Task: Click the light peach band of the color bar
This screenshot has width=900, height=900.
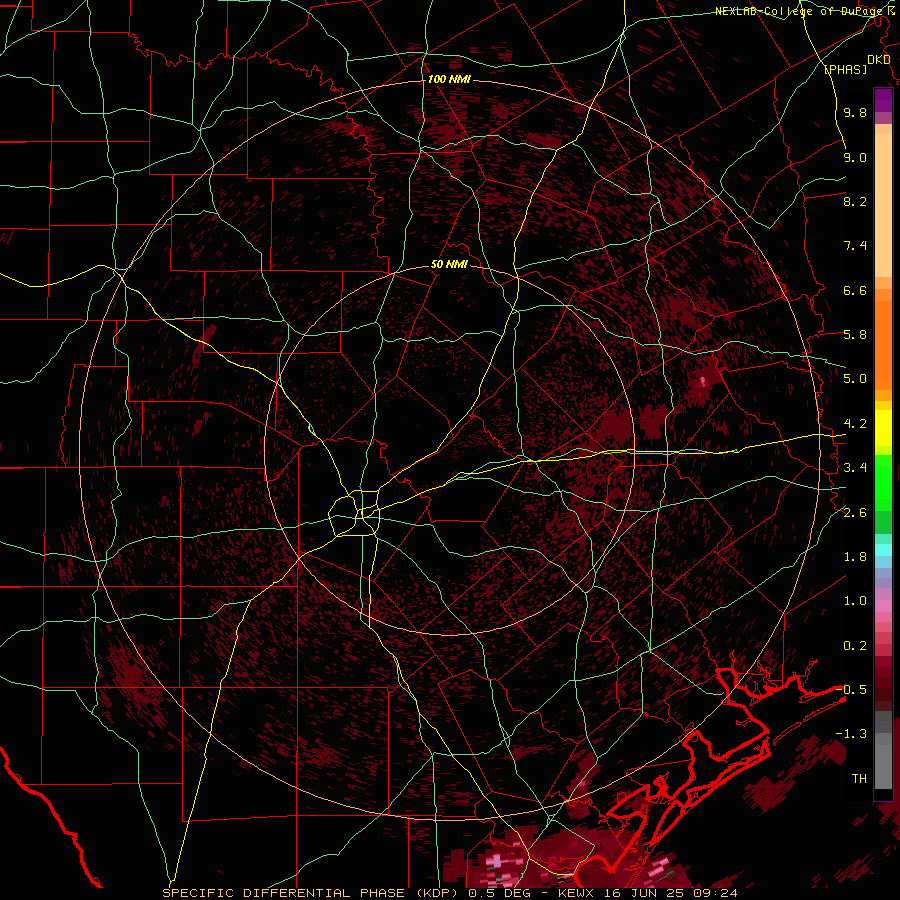Action: 883,207
